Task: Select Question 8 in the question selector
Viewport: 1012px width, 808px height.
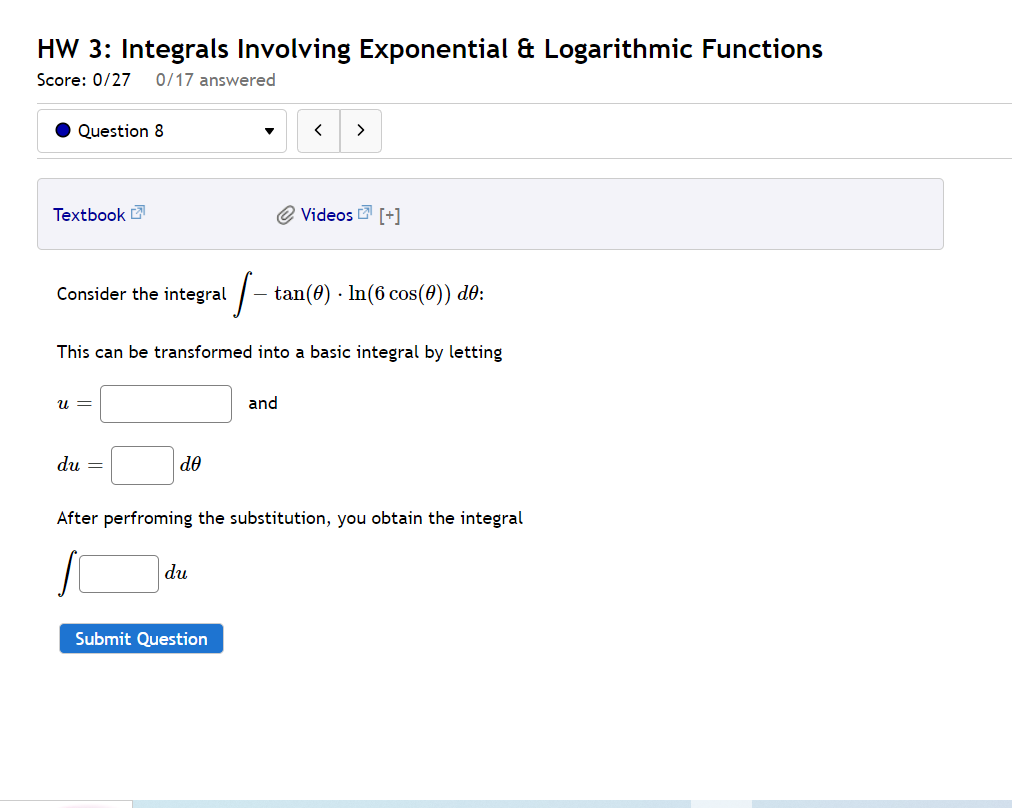Action: coord(130,131)
